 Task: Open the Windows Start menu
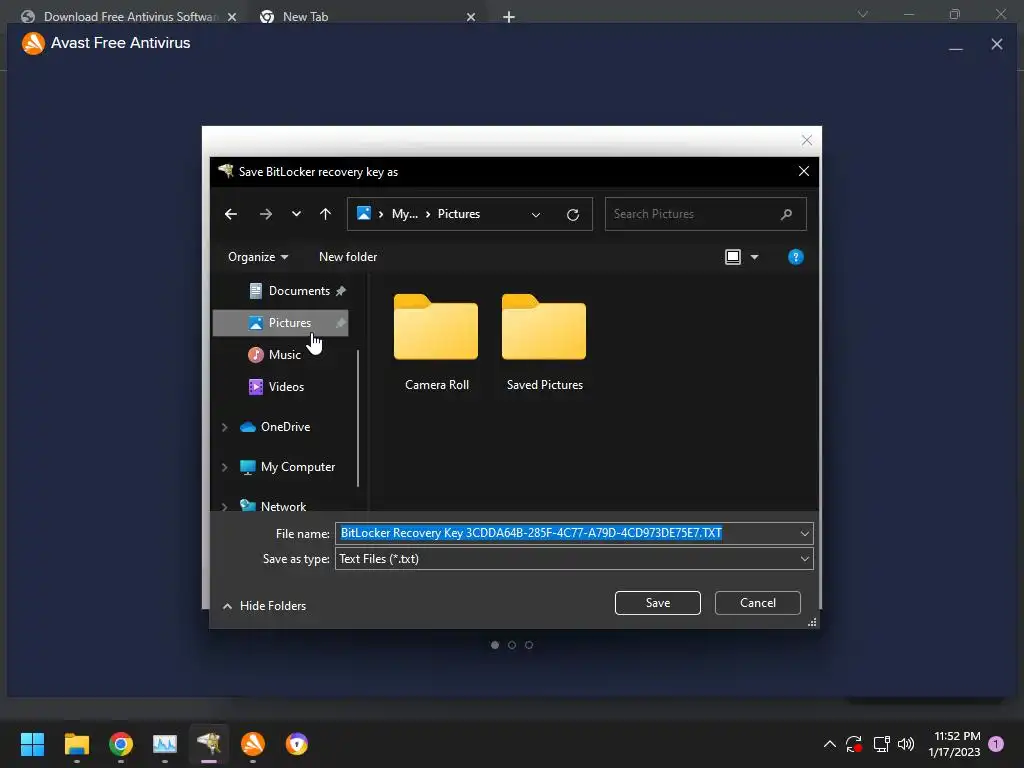point(32,744)
